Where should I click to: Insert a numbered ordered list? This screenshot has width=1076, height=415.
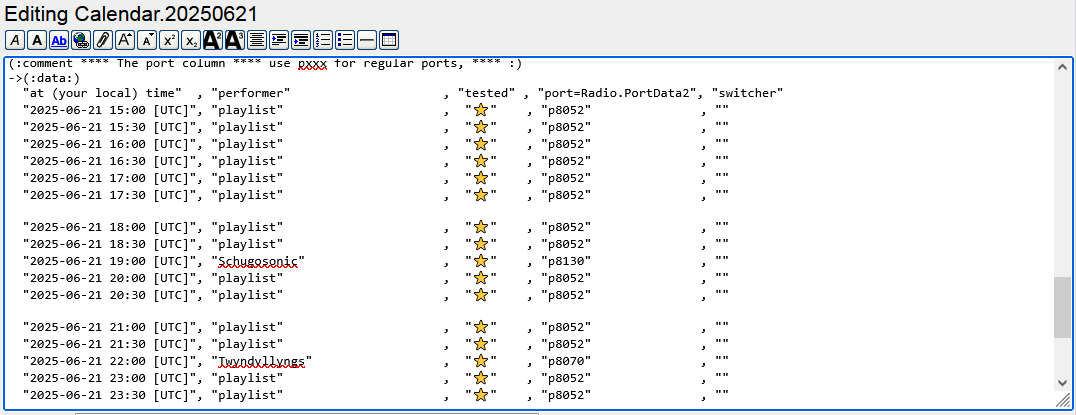click(323, 40)
